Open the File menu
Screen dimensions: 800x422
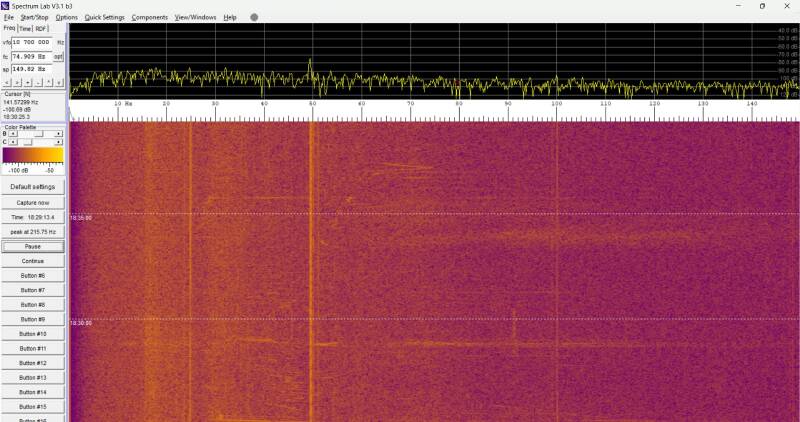coord(9,17)
